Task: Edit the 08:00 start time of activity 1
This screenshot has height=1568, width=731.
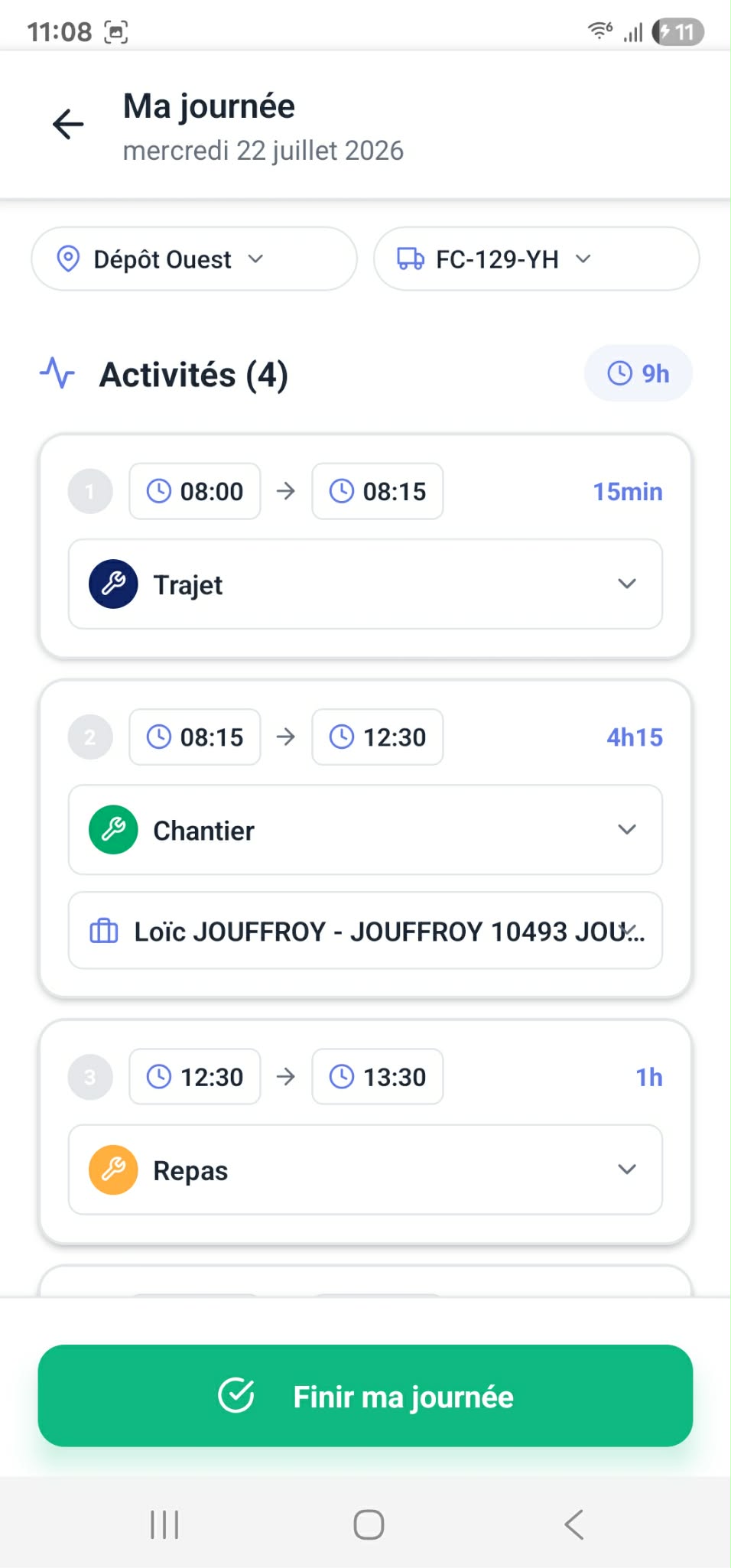Action: pos(195,491)
